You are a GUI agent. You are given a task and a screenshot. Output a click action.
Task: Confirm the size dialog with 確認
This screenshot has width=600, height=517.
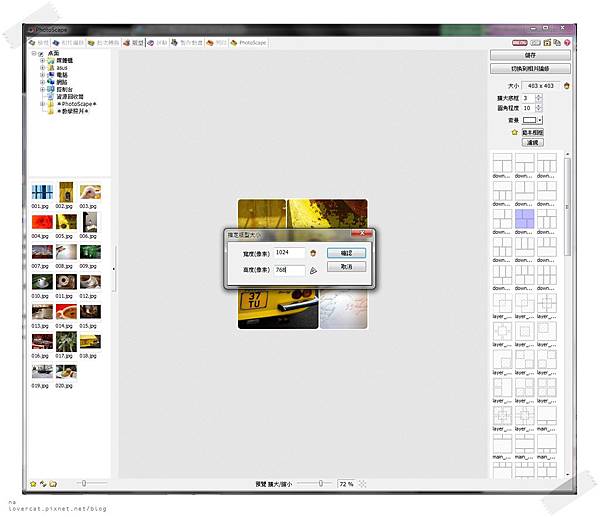point(346,253)
